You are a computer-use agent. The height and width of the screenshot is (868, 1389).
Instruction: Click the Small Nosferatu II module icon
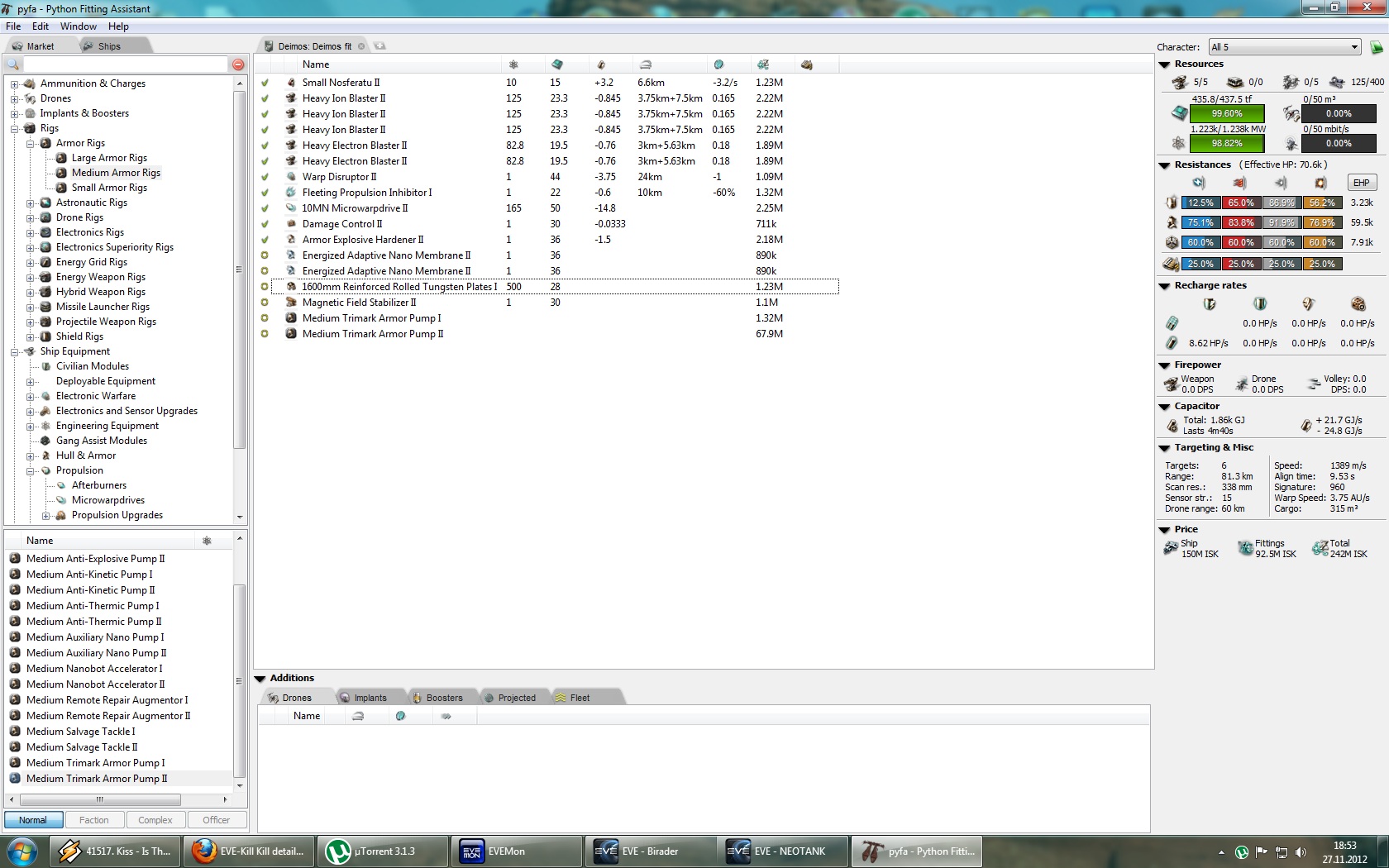click(291, 83)
